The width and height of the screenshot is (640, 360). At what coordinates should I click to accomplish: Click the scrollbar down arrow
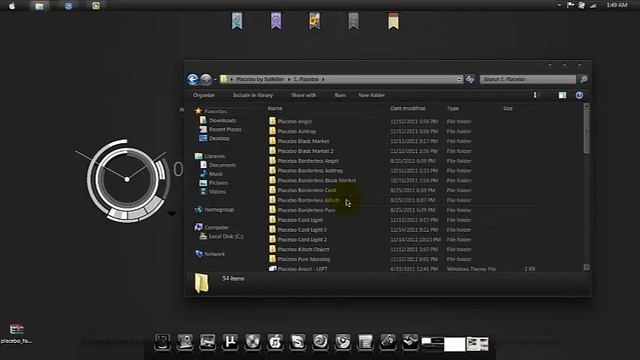(x=587, y=267)
